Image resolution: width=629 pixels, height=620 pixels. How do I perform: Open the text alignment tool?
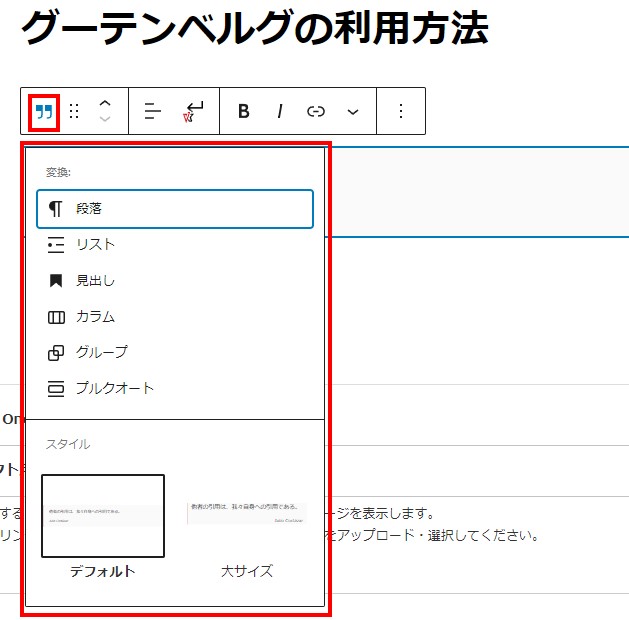pyautogui.click(x=152, y=111)
